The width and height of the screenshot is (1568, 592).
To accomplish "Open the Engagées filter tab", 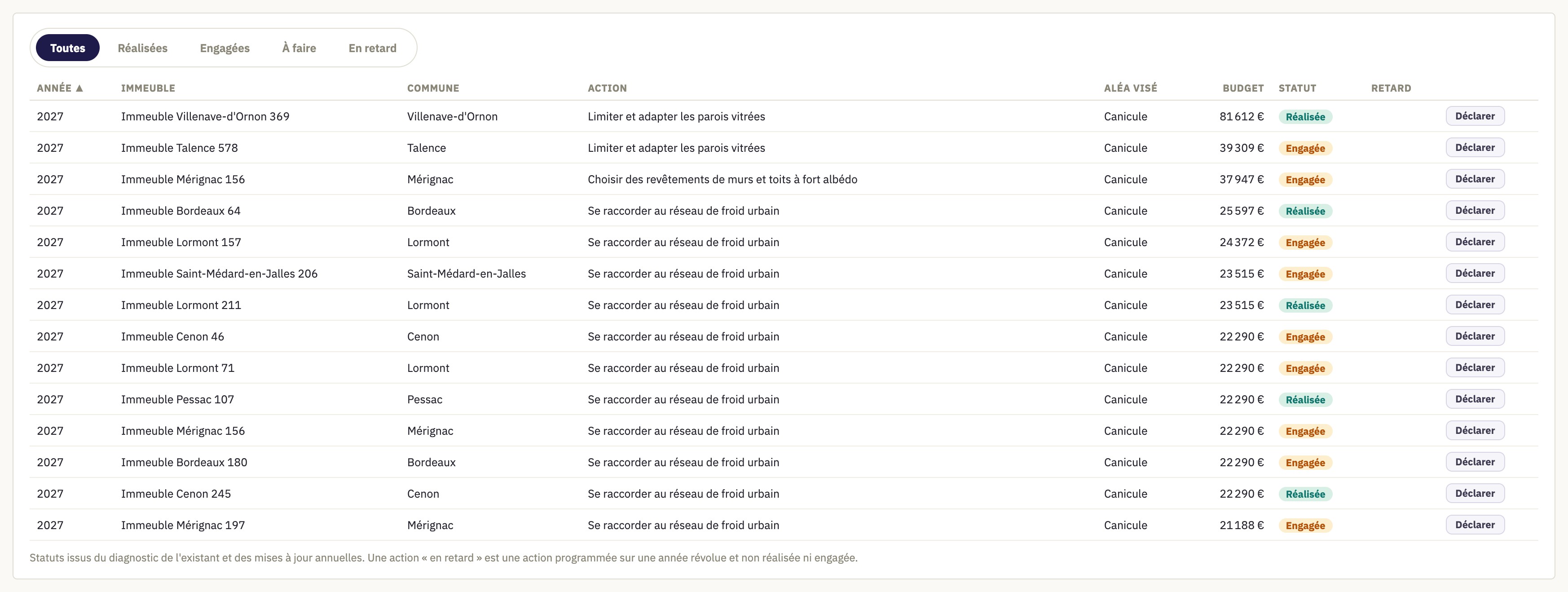I will pos(225,48).
